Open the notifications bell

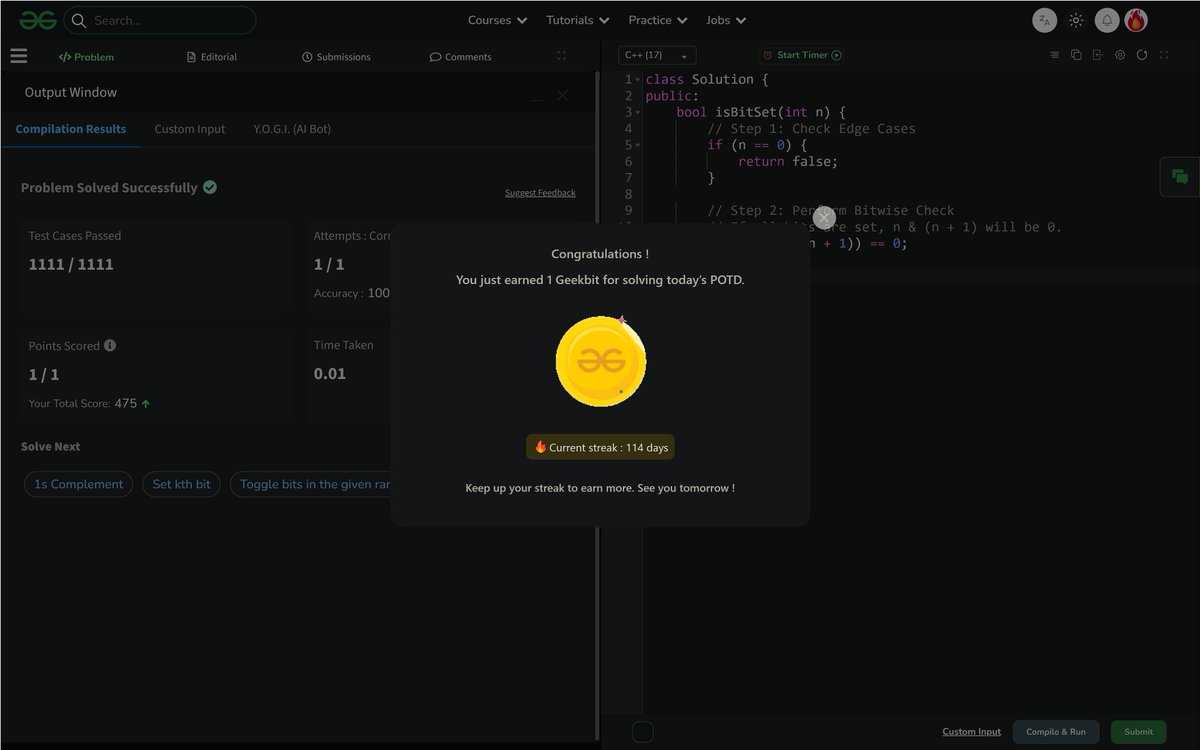point(1107,20)
